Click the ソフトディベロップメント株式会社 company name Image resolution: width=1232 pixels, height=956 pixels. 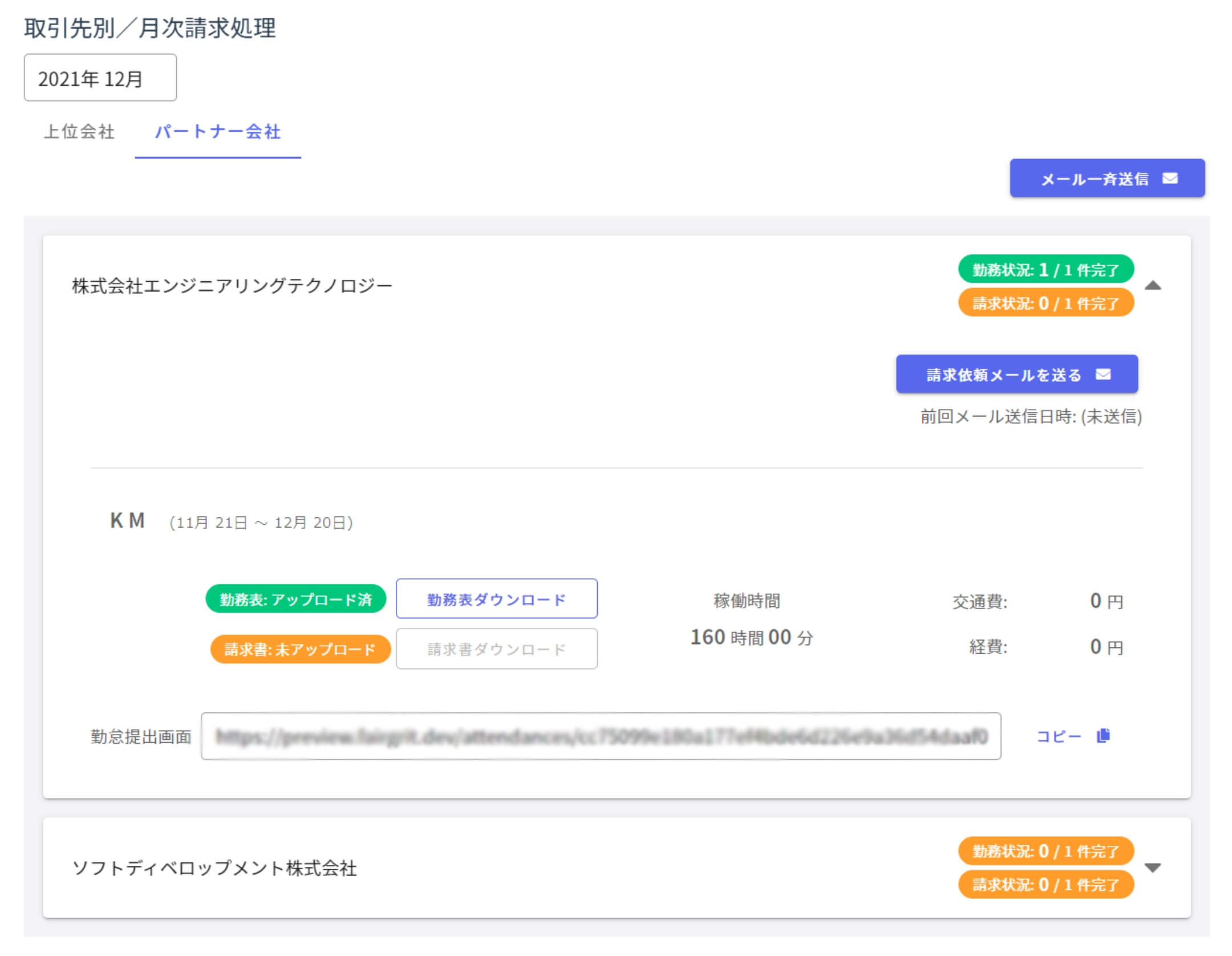click(x=214, y=868)
